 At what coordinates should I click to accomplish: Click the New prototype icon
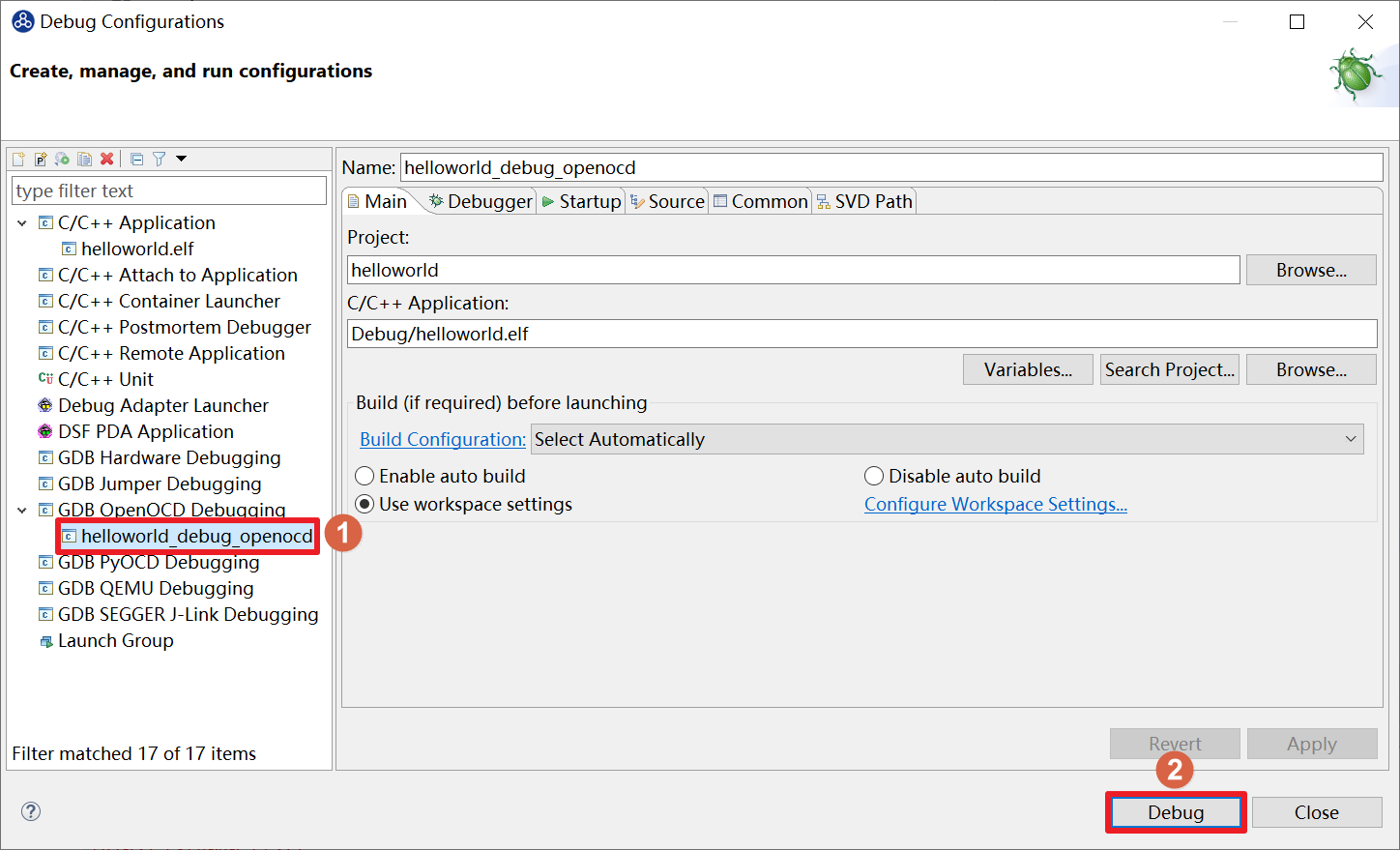pyautogui.click(x=41, y=159)
